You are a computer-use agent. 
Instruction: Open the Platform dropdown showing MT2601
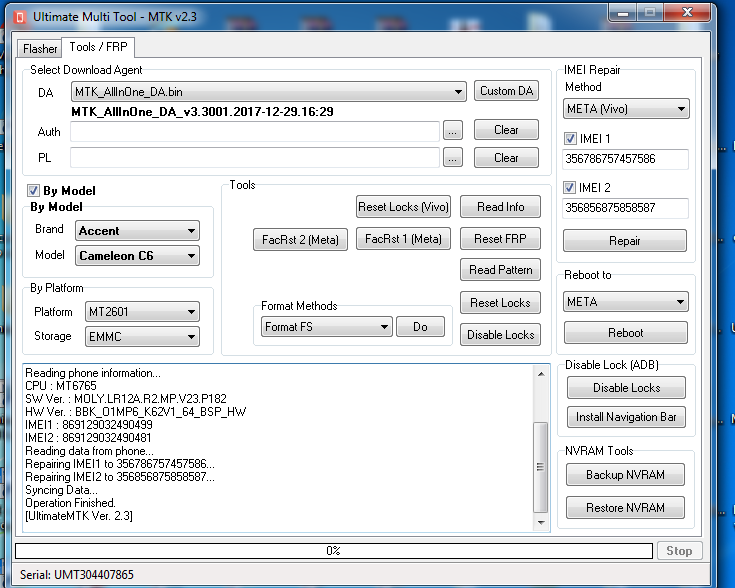(x=142, y=312)
